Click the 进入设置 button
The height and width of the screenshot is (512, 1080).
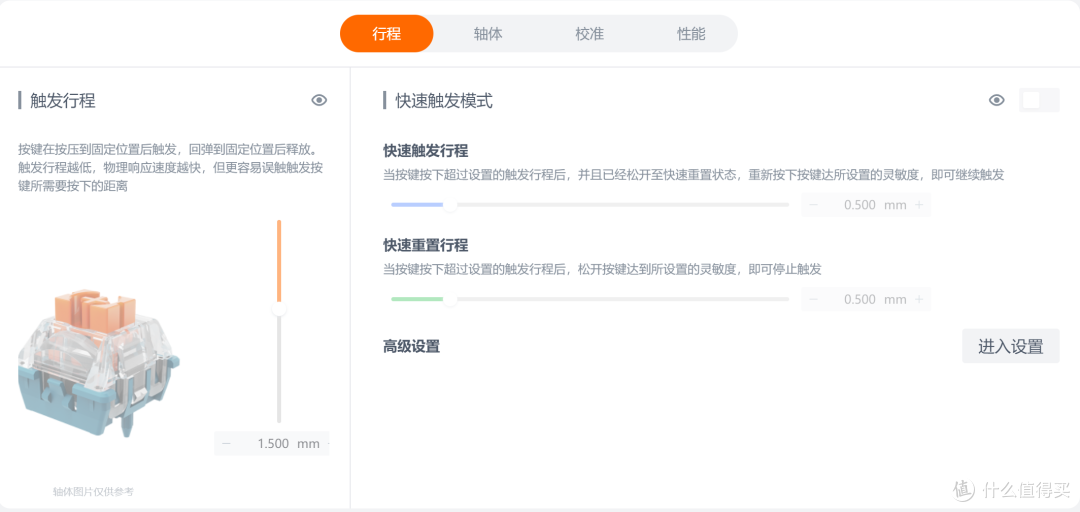pos(1010,346)
